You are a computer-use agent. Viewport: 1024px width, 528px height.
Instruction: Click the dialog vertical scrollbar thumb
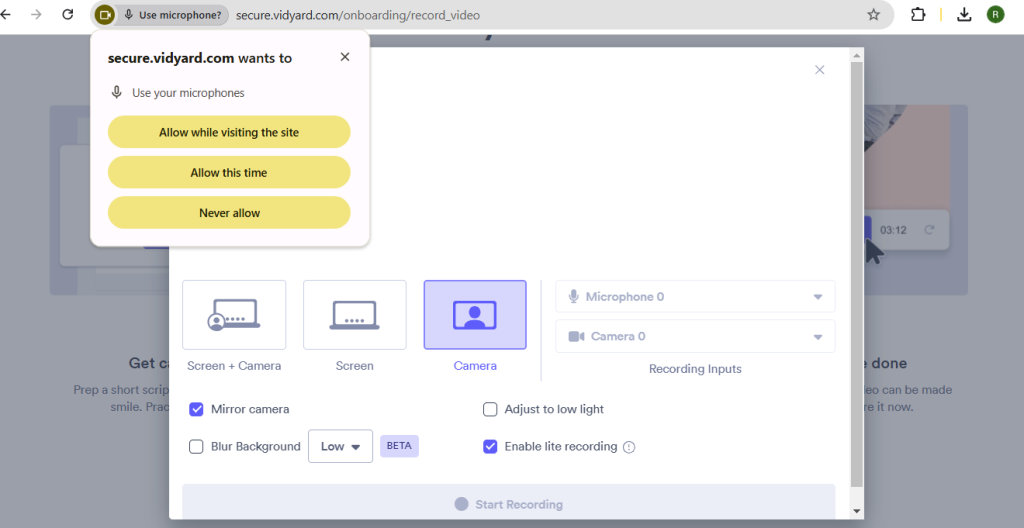click(x=857, y=274)
